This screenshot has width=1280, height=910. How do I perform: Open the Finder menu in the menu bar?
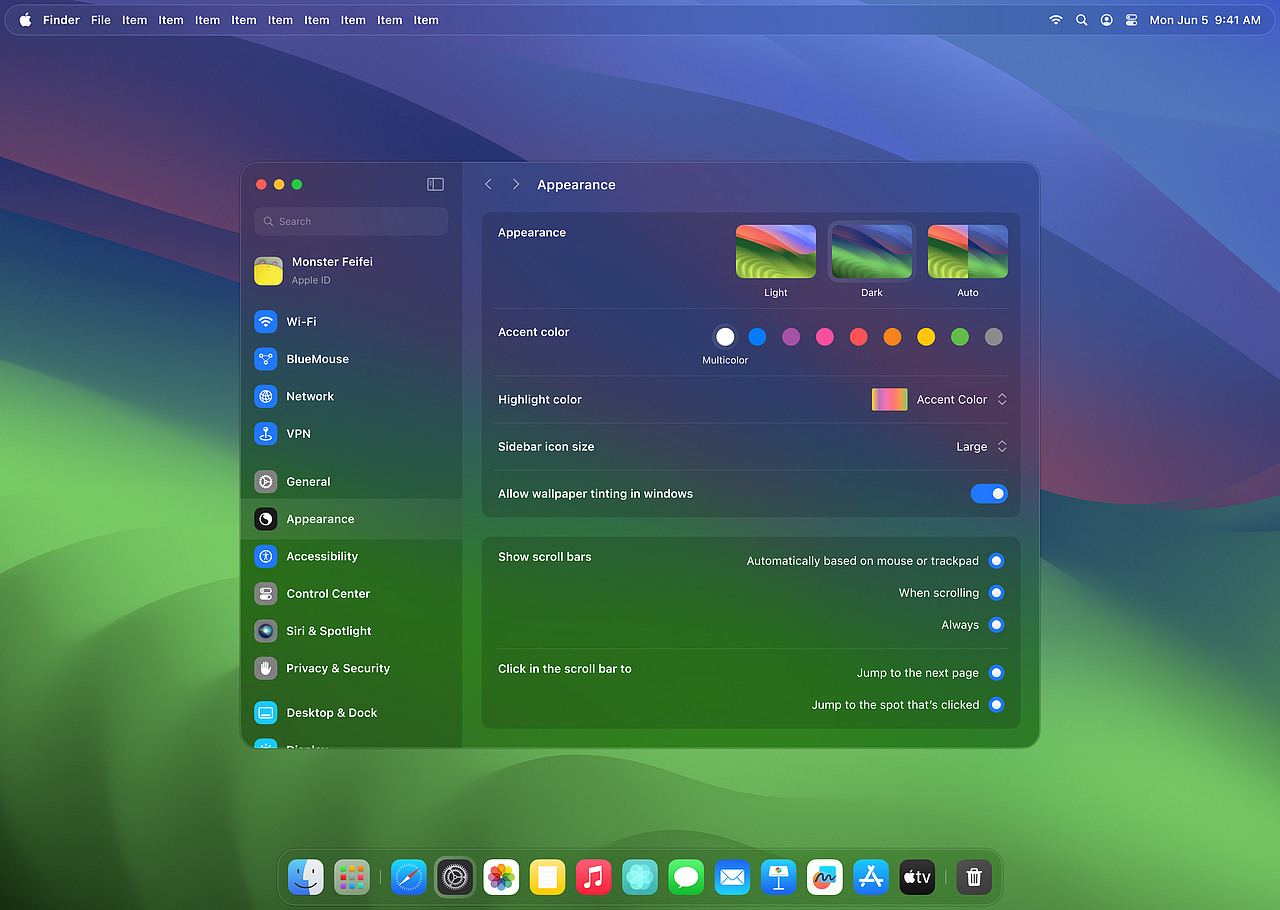tap(61, 19)
